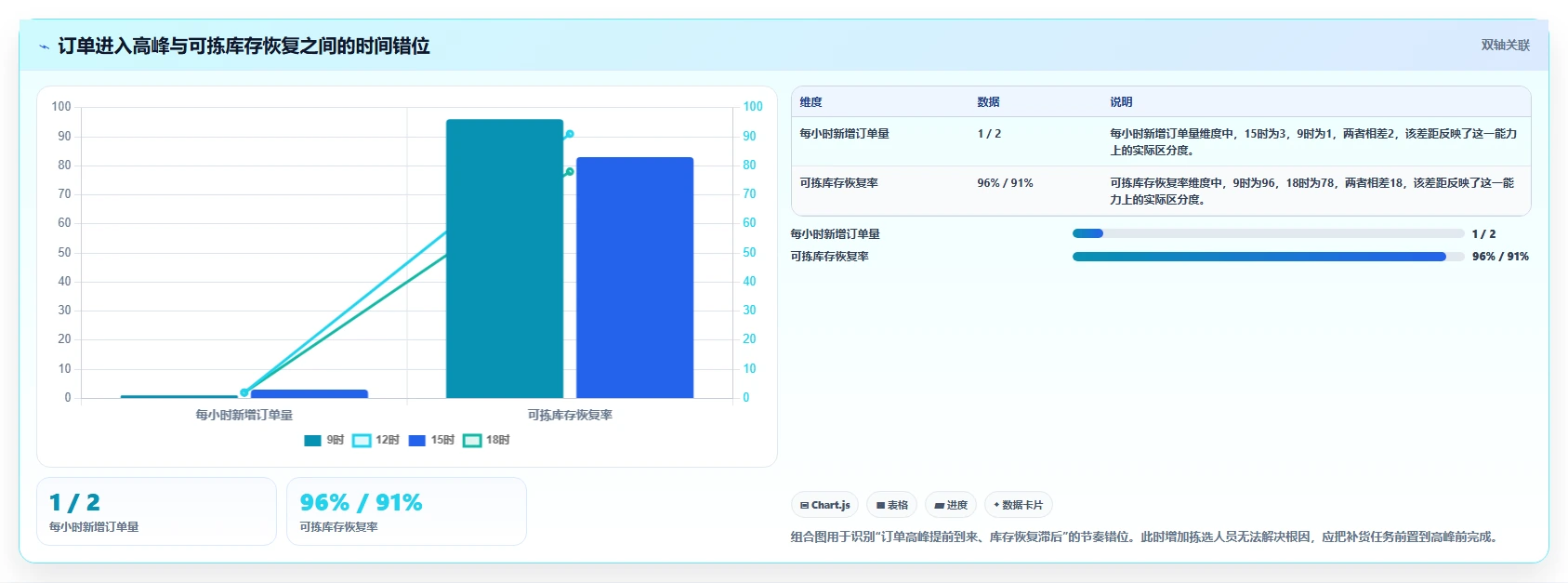
Task: Click the 每小时新增订单量 table row name
Action: [845, 134]
